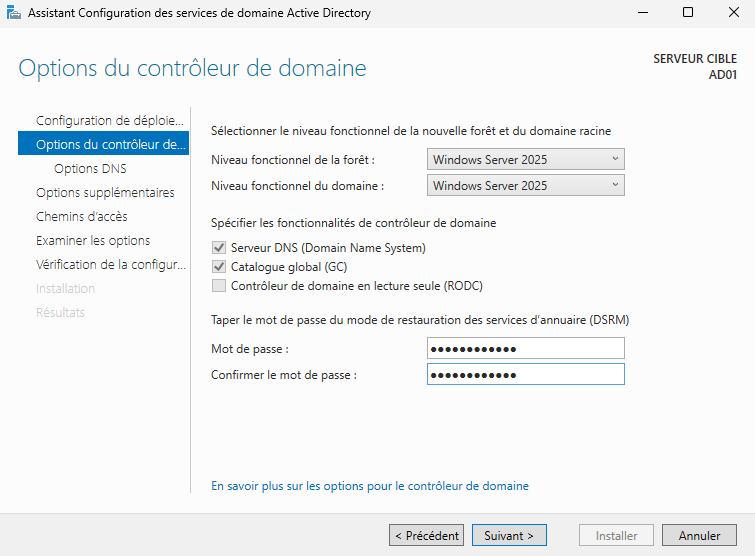The height and width of the screenshot is (556, 755).
Task: Open the domain controller options help link
Action: (x=370, y=486)
